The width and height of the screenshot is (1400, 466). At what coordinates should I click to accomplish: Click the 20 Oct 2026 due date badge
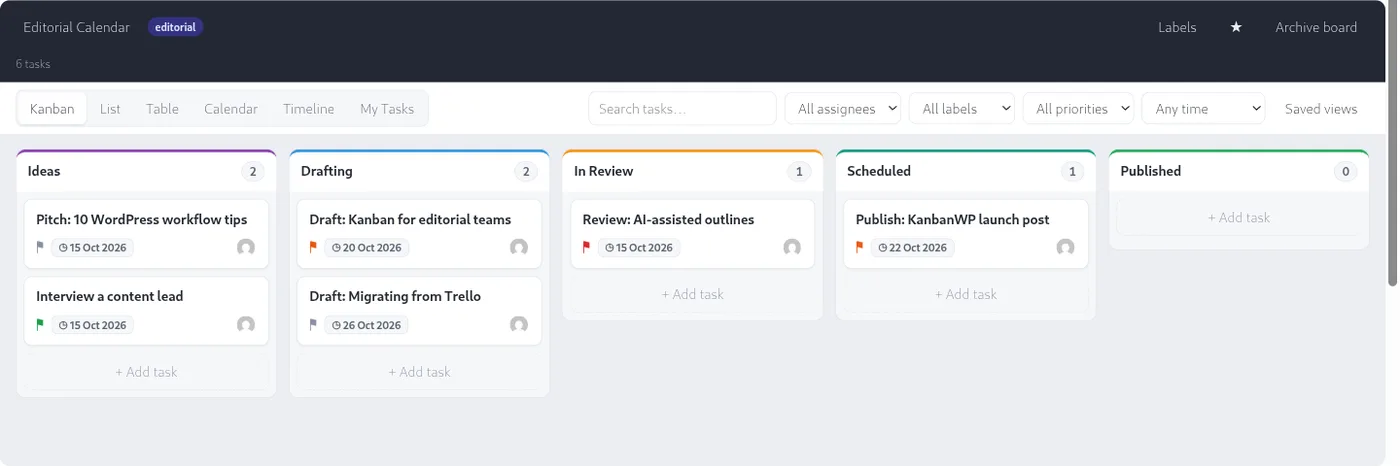[x=366, y=247]
